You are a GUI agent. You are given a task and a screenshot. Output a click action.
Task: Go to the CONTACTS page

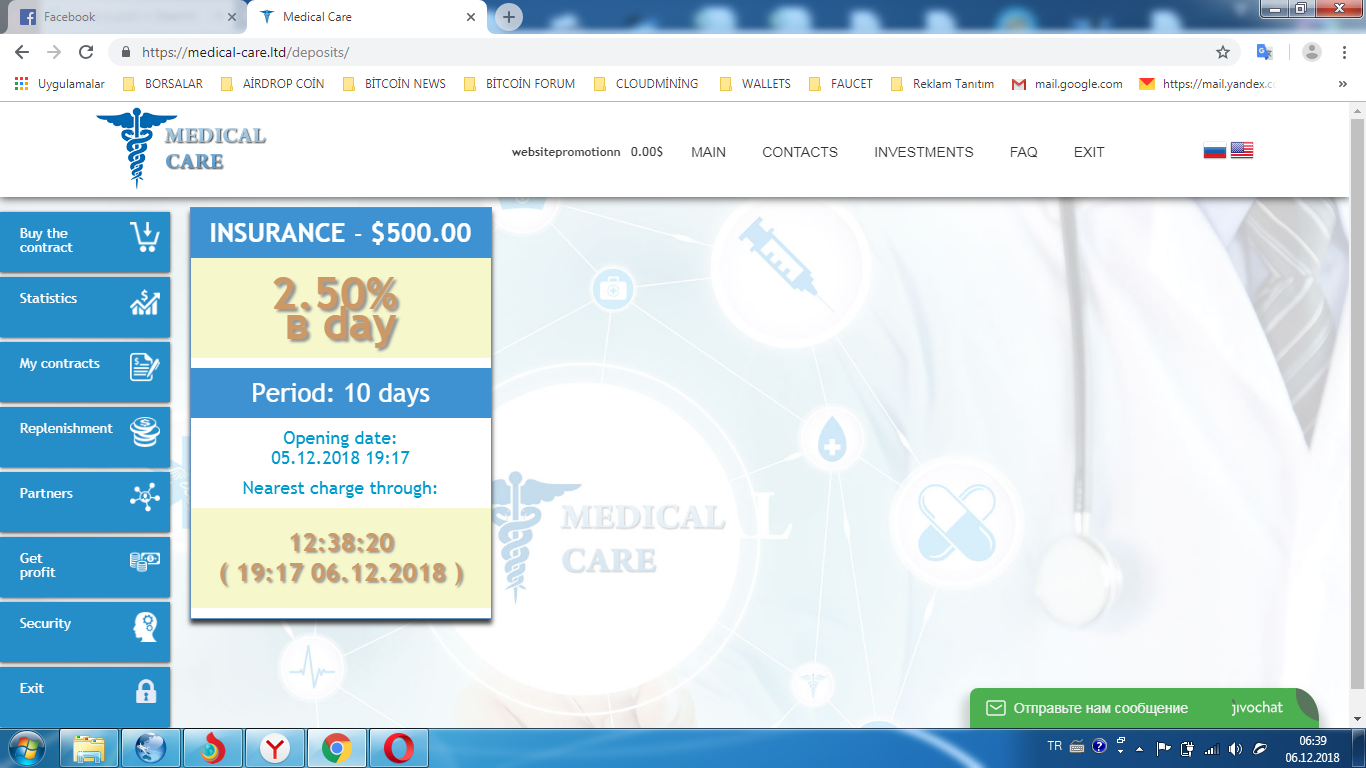tap(800, 152)
